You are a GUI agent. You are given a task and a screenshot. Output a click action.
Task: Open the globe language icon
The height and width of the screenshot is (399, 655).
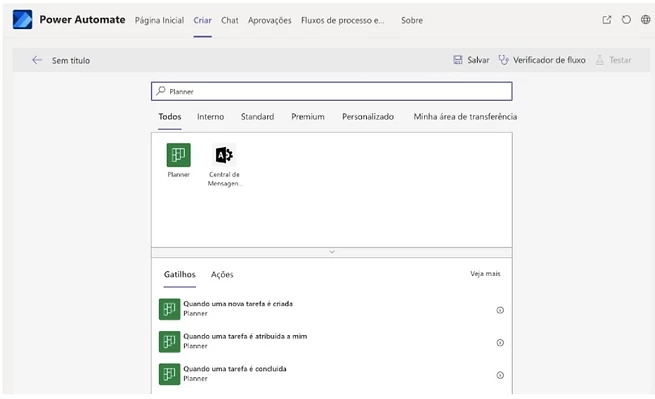pos(645,20)
